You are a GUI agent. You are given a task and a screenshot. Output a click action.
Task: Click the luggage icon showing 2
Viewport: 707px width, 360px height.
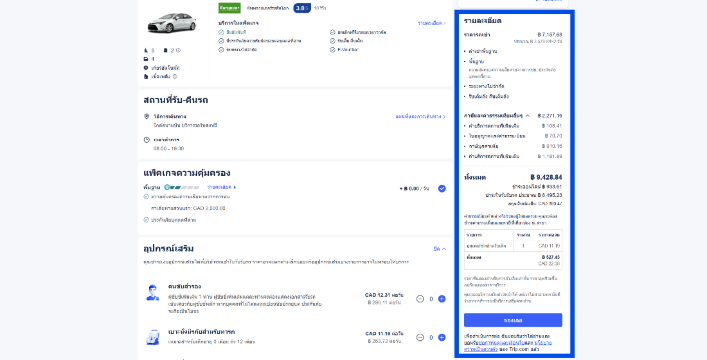(165, 51)
